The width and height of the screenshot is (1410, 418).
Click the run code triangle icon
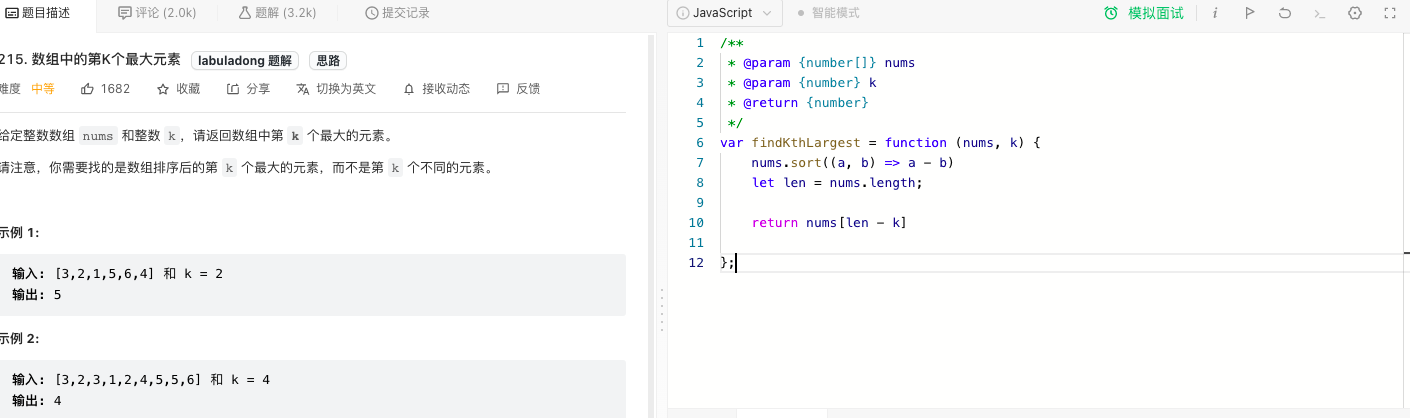coord(1250,13)
